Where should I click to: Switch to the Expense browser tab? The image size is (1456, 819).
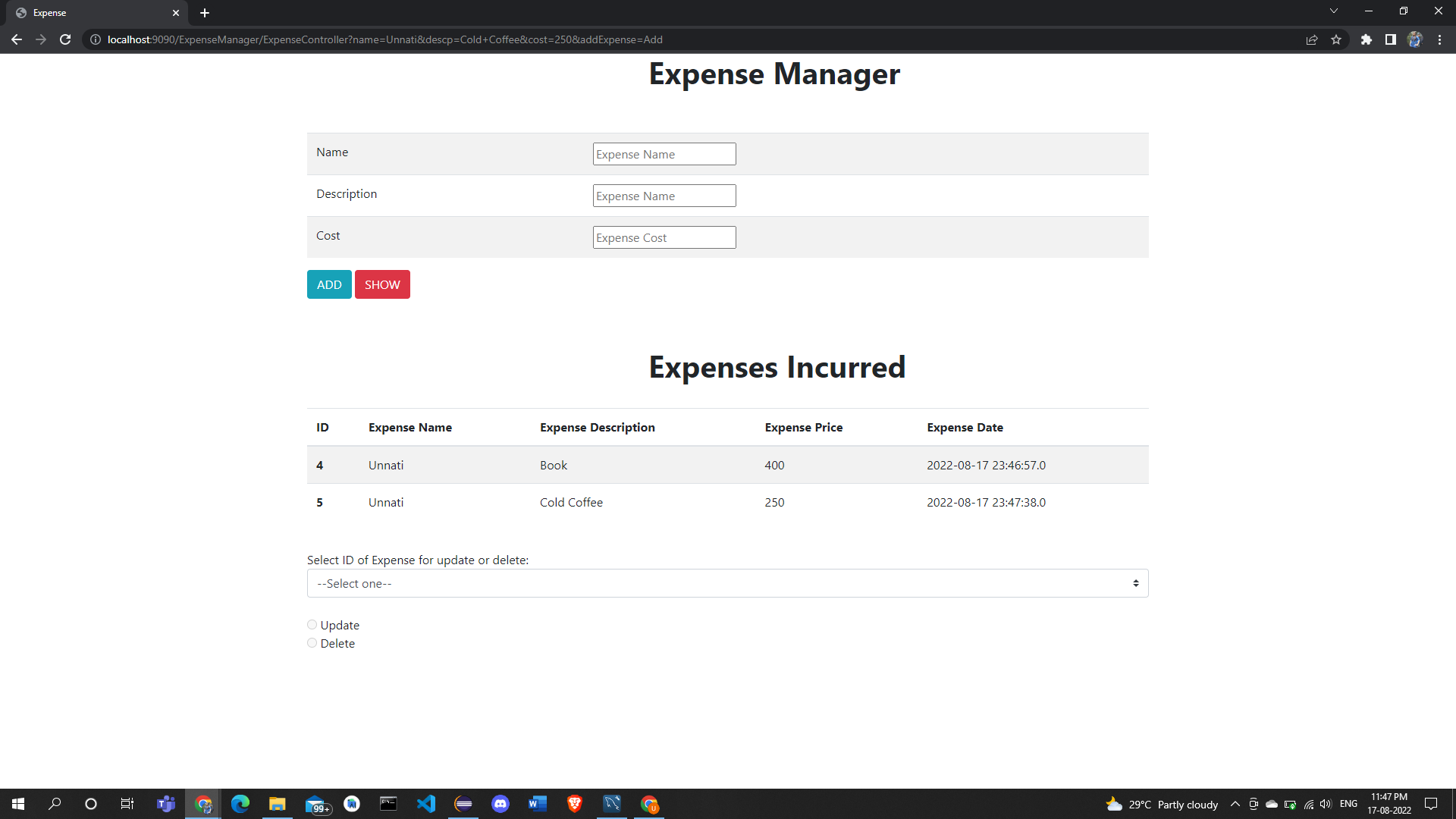pos(91,12)
